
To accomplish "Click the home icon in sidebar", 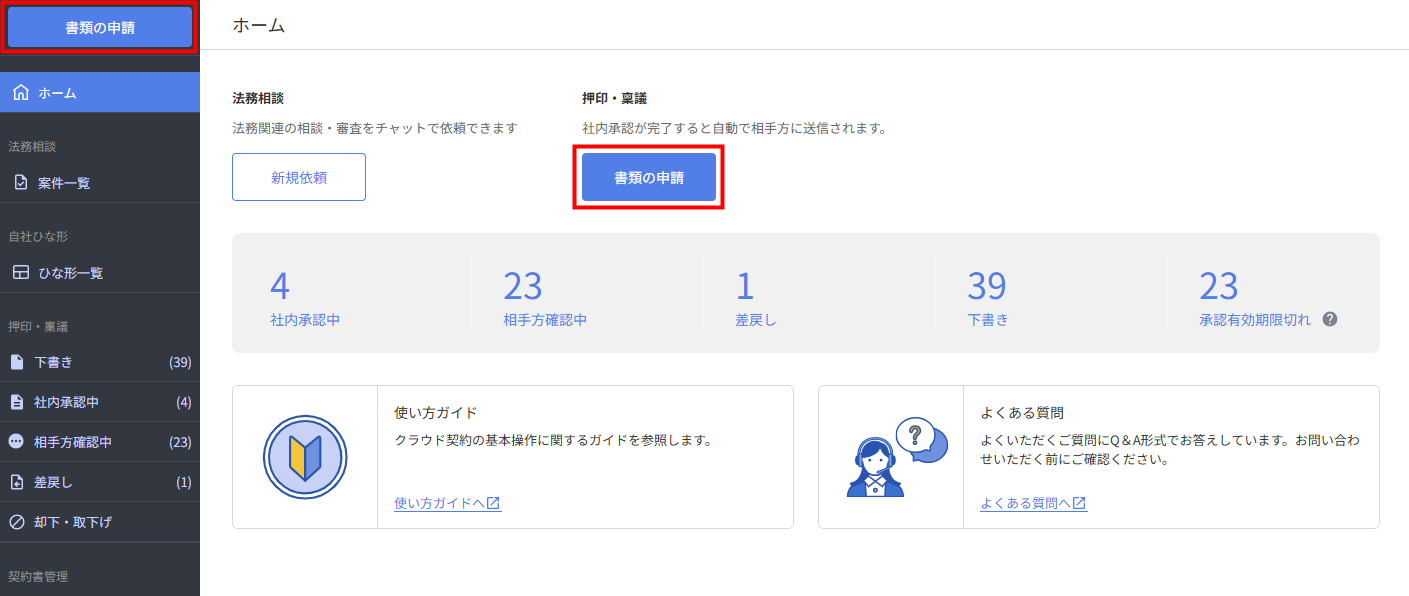I will (x=20, y=93).
